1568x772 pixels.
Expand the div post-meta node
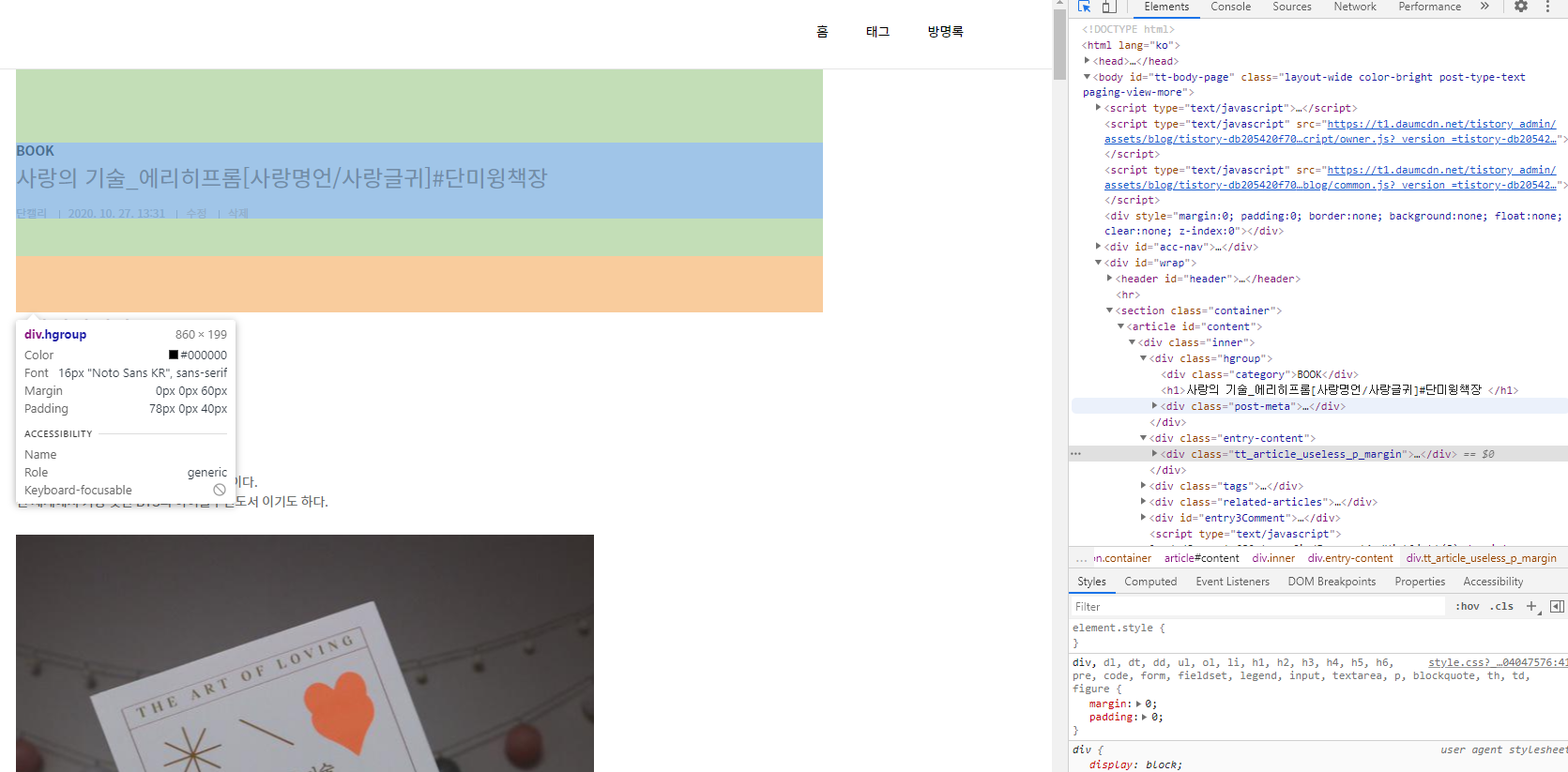pyautogui.click(x=1155, y=406)
